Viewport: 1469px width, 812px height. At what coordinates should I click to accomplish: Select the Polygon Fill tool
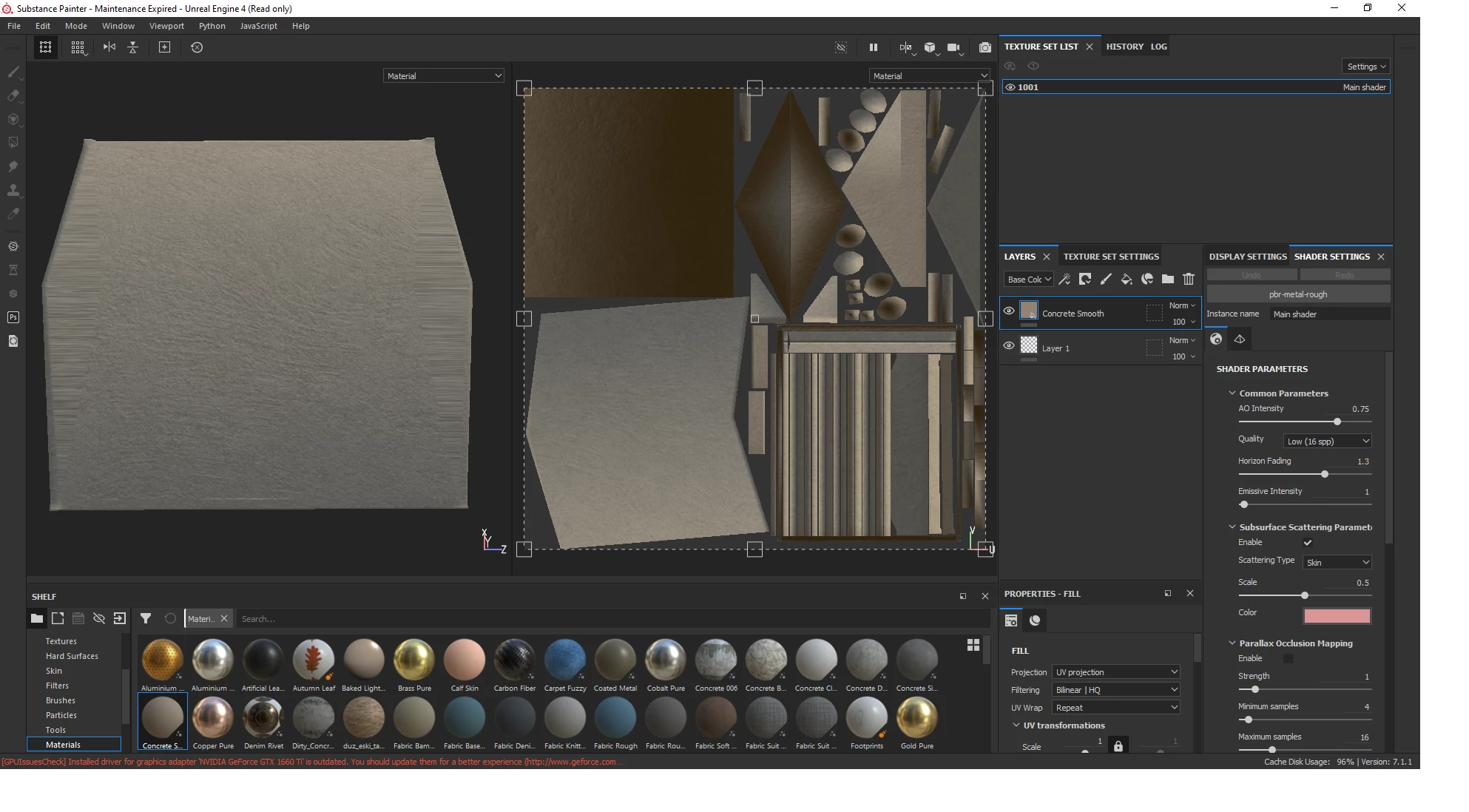[x=13, y=143]
